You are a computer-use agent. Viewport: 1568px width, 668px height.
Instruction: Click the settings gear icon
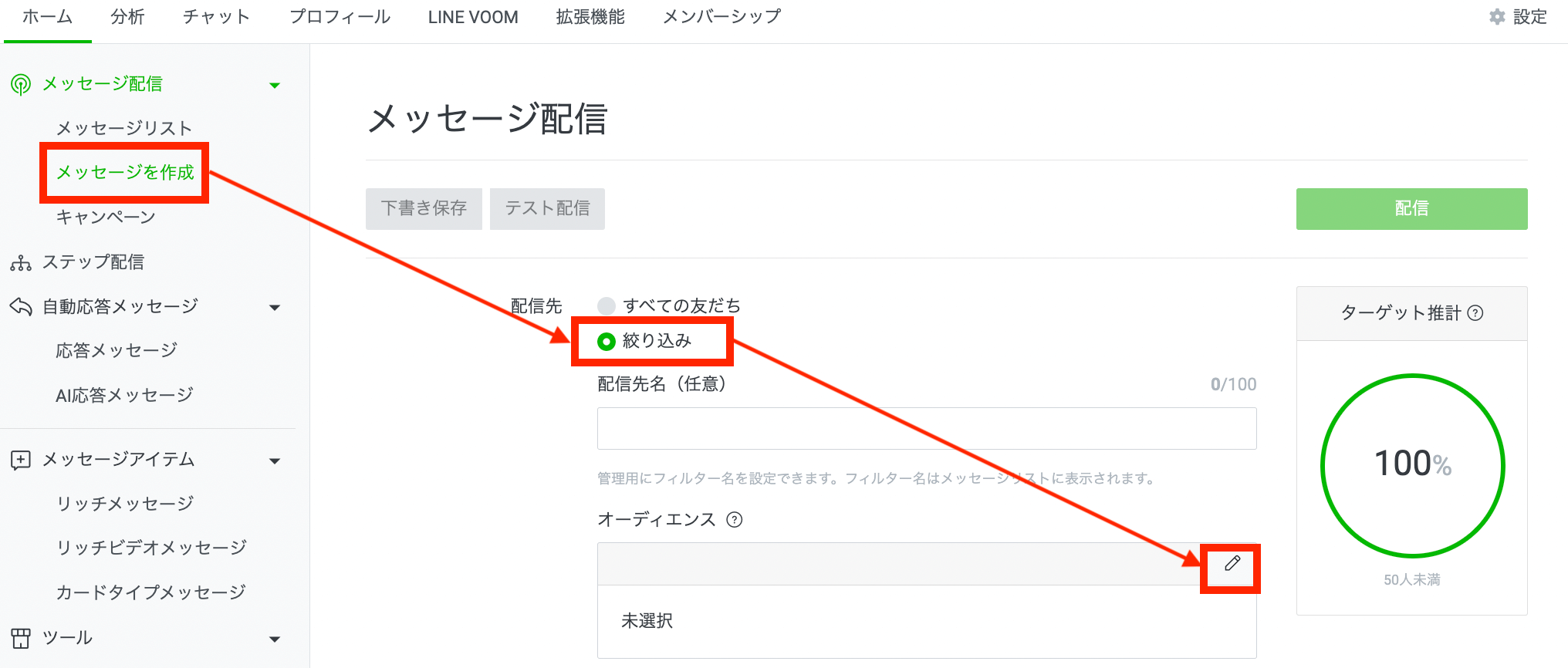[1497, 17]
